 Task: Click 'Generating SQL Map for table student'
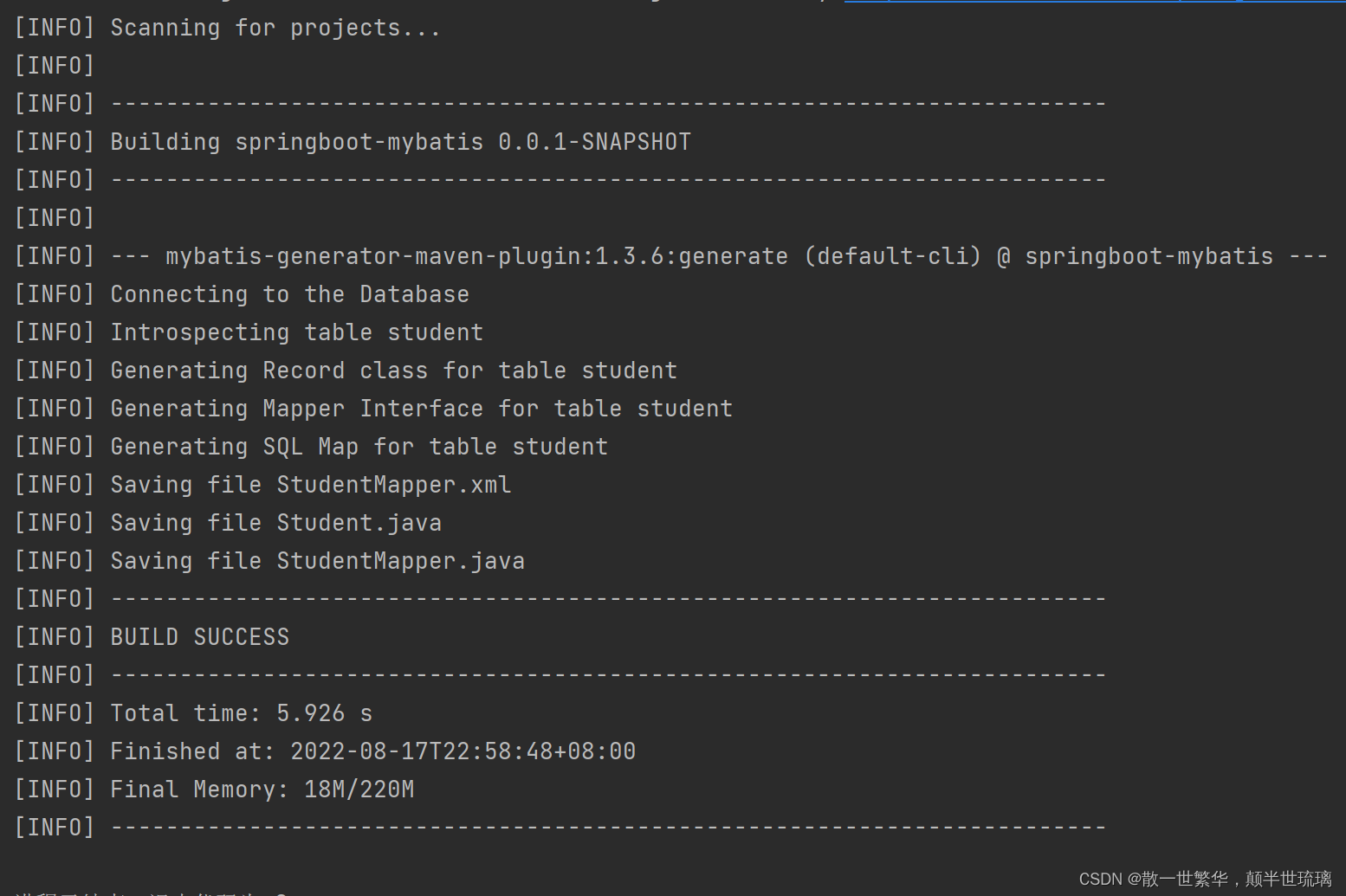tap(359, 447)
